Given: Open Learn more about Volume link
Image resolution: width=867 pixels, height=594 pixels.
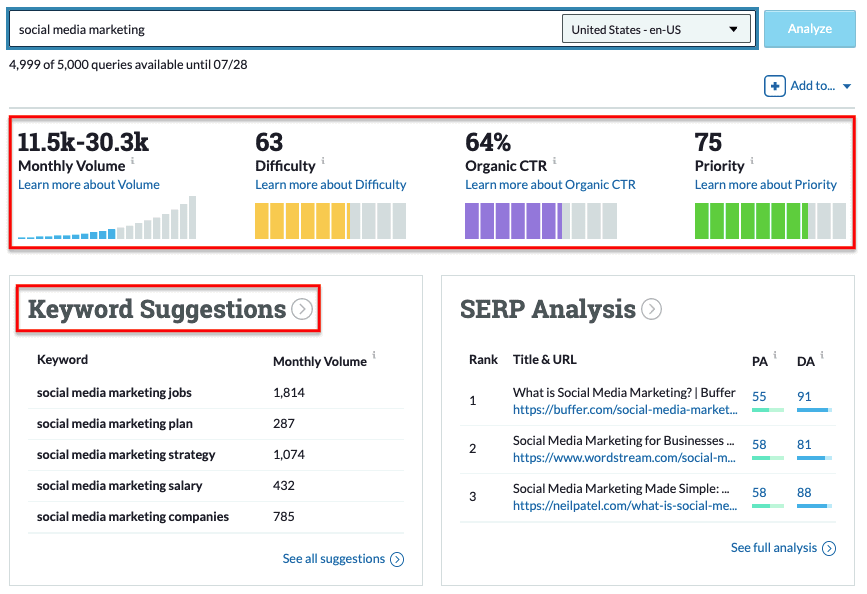Looking at the screenshot, I should [x=89, y=185].
